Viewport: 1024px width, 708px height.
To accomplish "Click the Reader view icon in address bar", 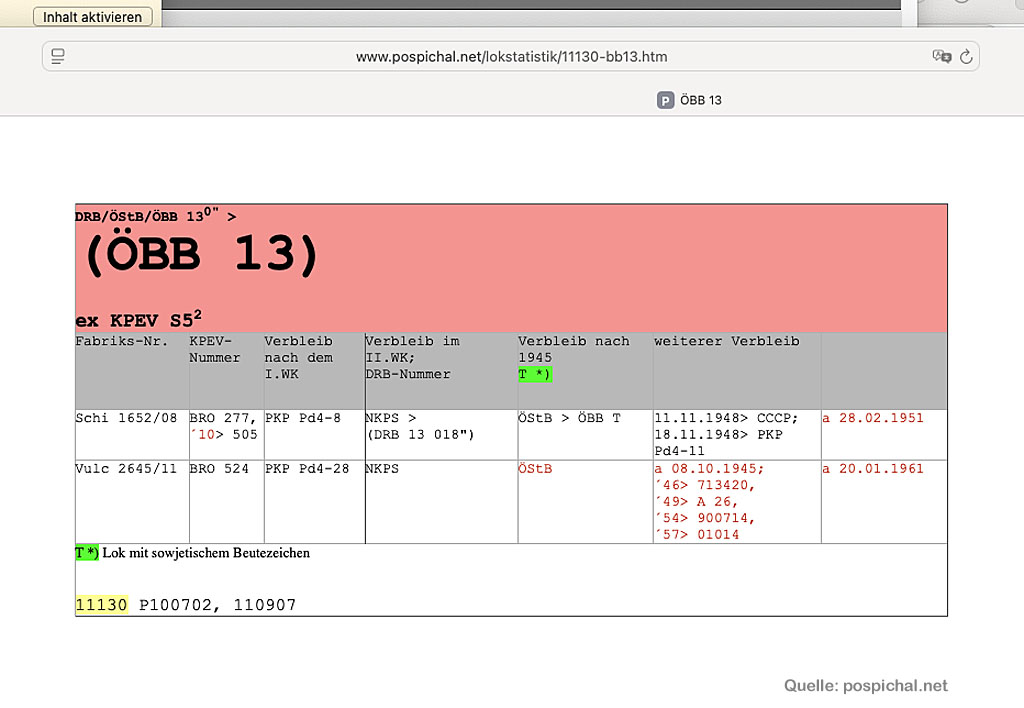I will [x=58, y=56].
